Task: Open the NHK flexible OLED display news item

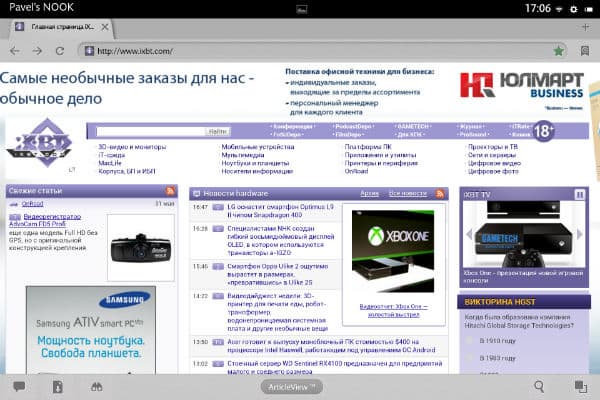Action: coord(280,240)
